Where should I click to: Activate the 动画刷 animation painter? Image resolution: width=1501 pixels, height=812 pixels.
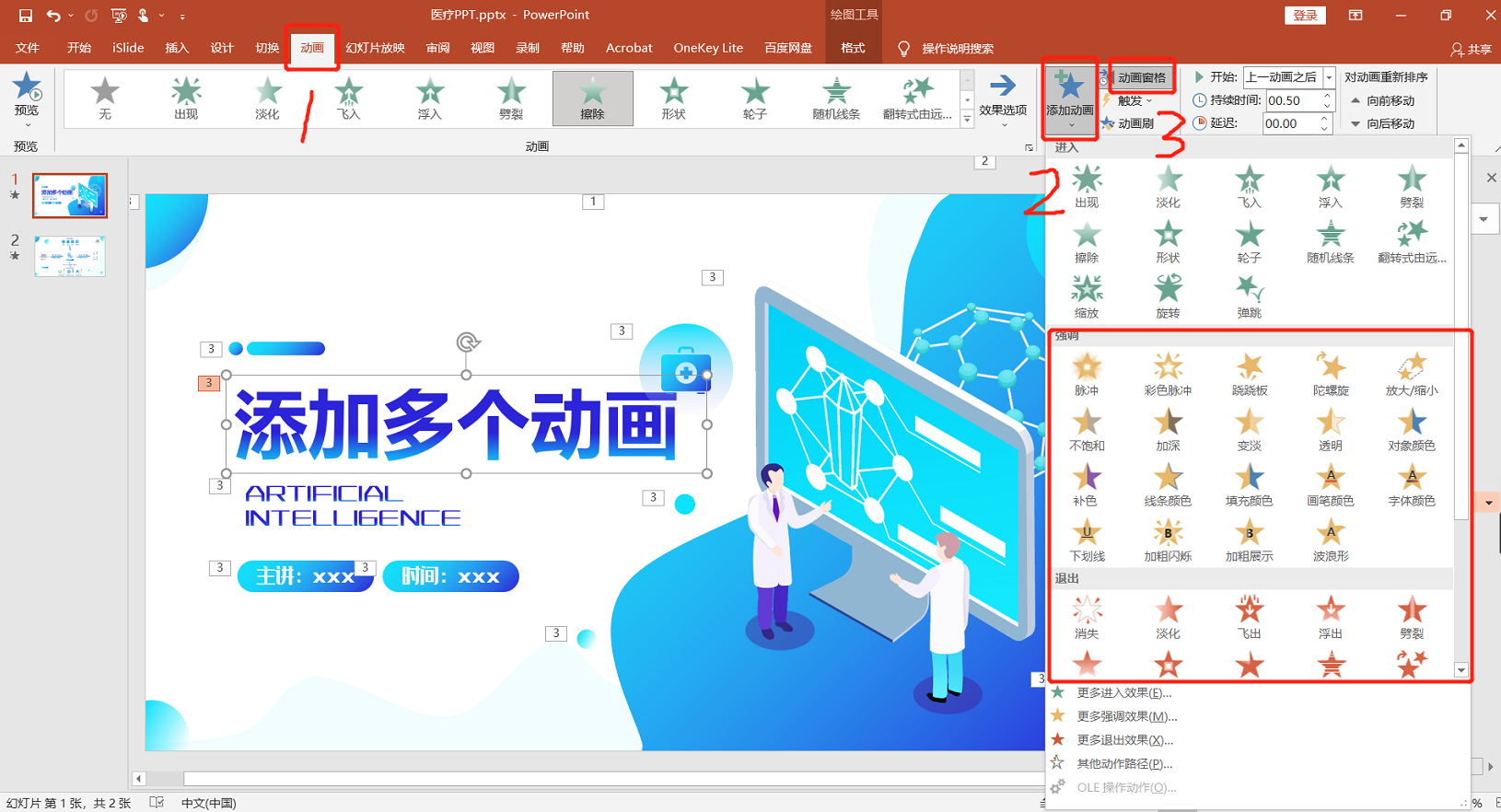point(1128,123)
